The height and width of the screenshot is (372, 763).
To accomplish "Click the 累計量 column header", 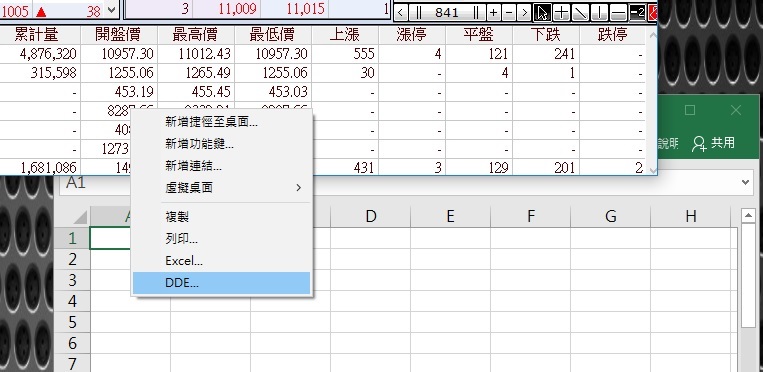I will click(x=39, y=35).
